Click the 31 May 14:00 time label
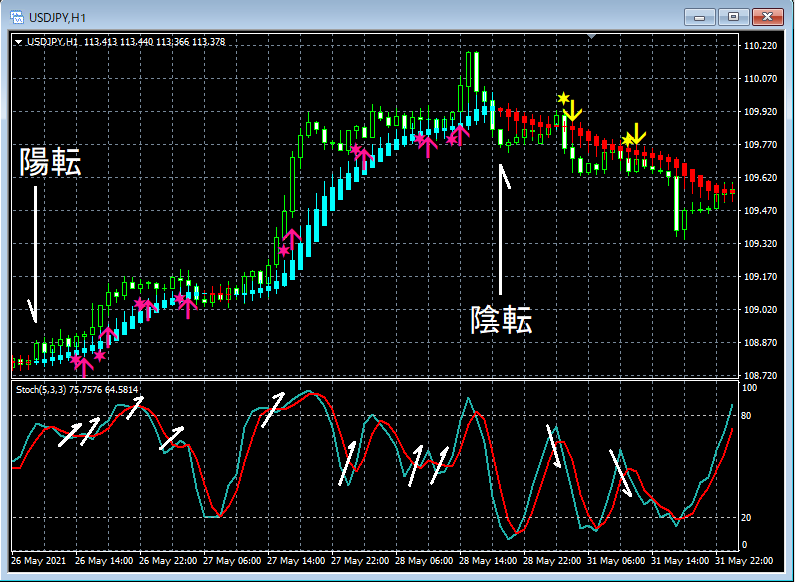796x582 pixels. 680,561
